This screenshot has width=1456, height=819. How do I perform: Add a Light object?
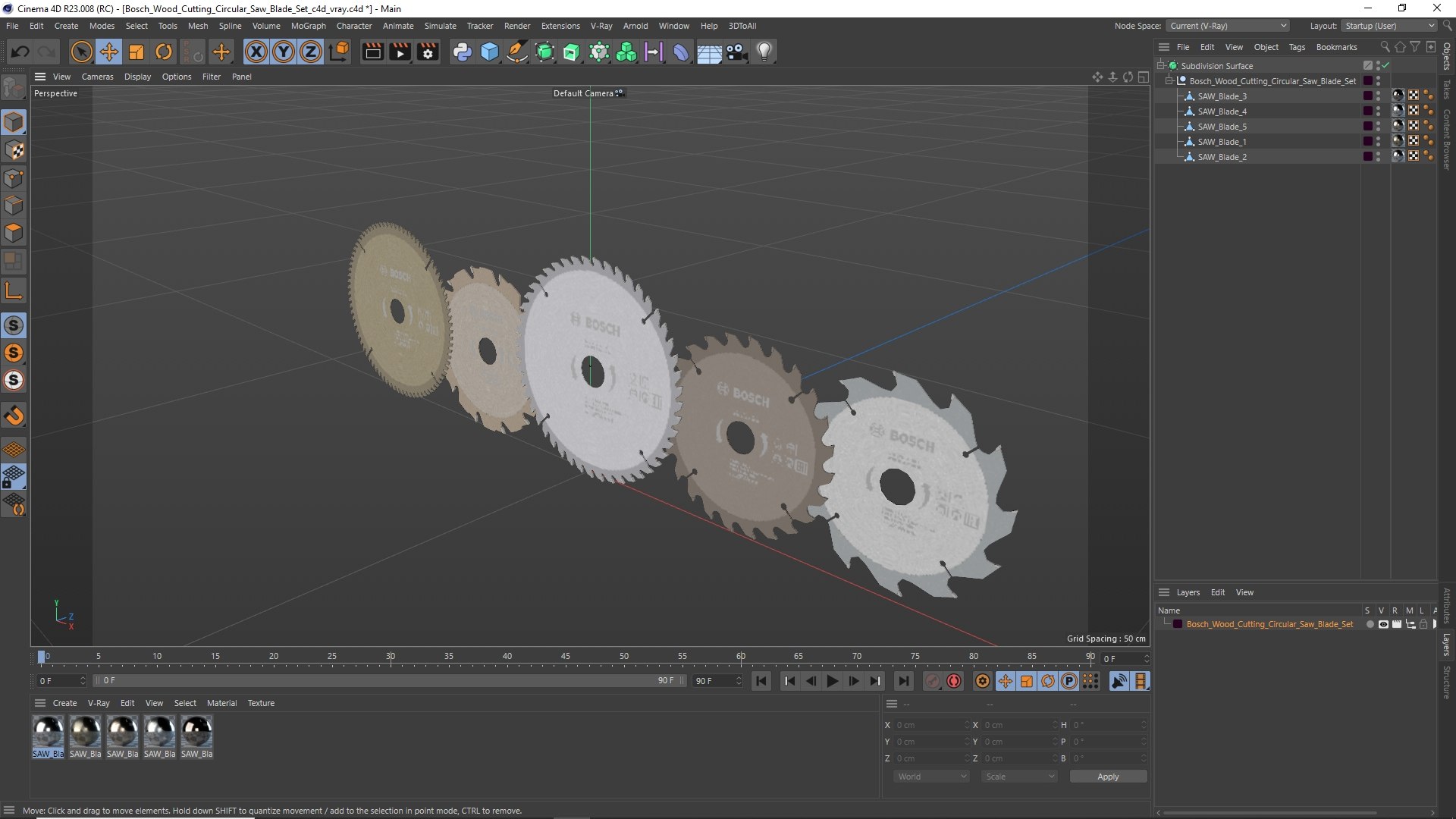[764, 52]
